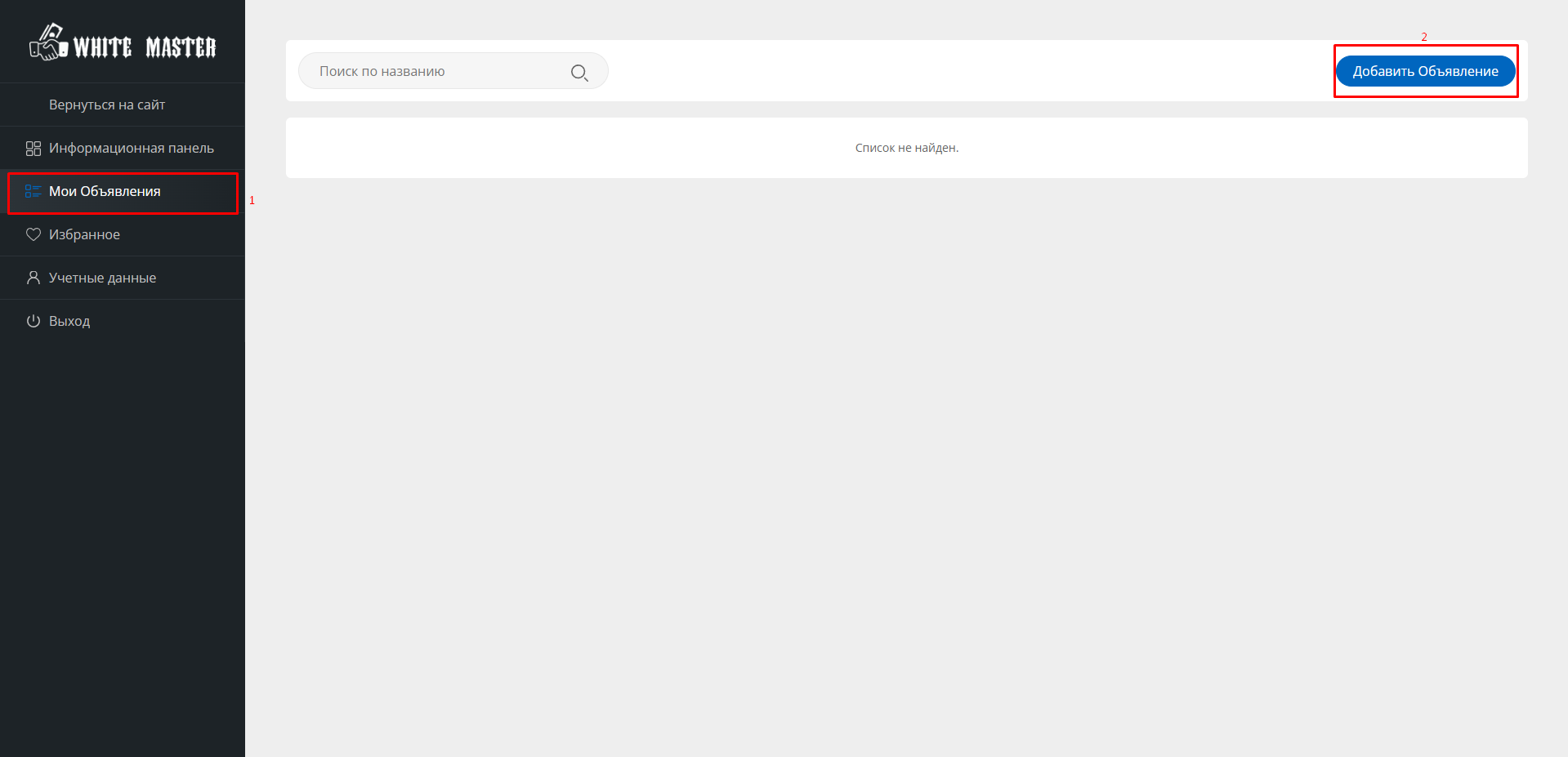Log out using the Выход label

69,321
